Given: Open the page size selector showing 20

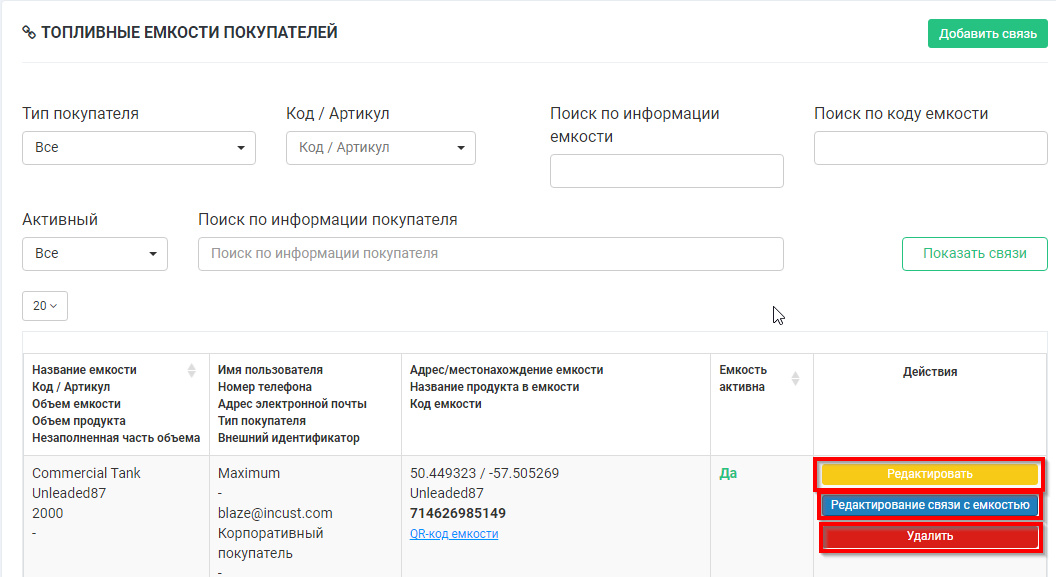Looking at the screenshot, I should click(45, 306).
